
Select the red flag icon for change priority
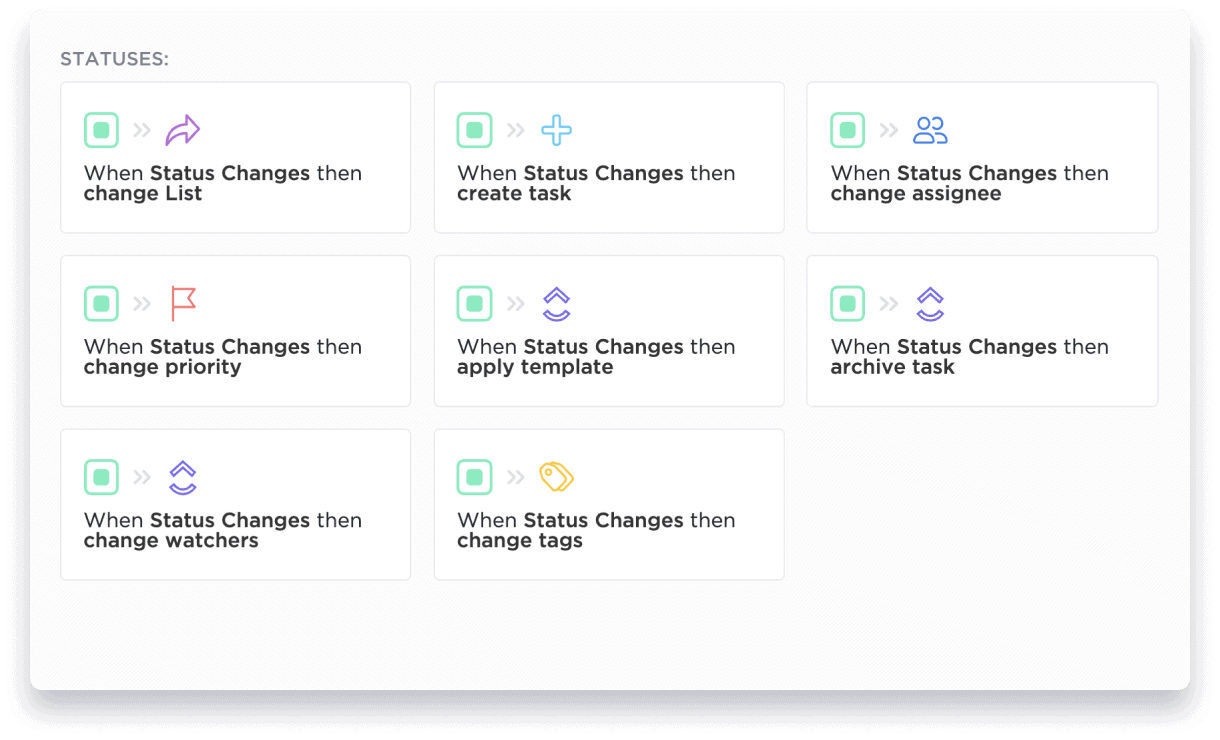click(x=183, y=303)
